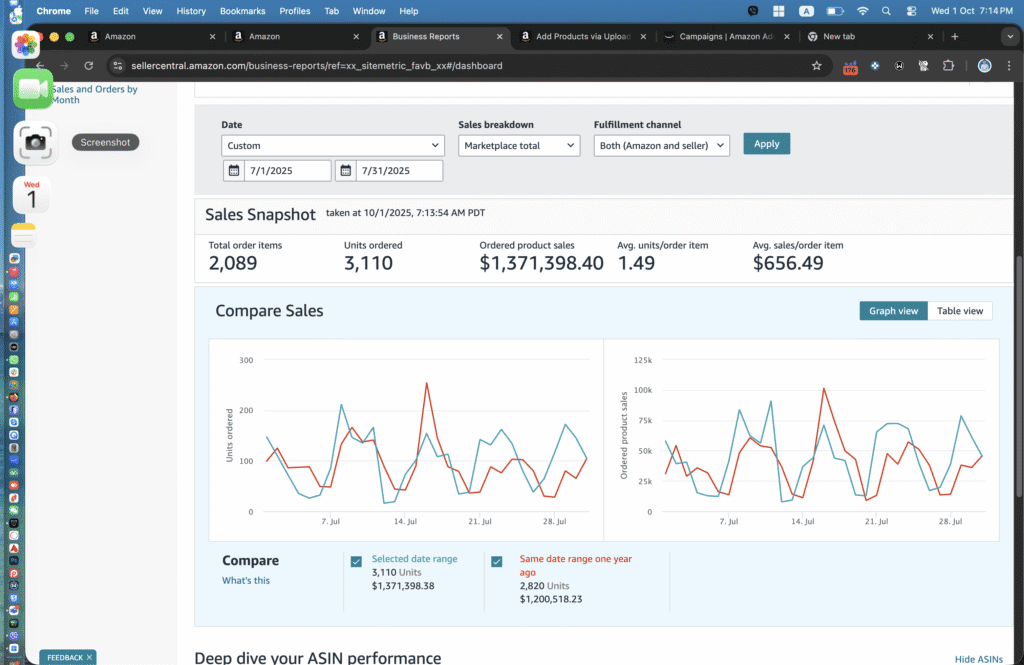Image resolution: width=1024 pixels, height=665 pixels.
Task: Open the Fulfillment channel dropdown
Action: click(661, 145)
